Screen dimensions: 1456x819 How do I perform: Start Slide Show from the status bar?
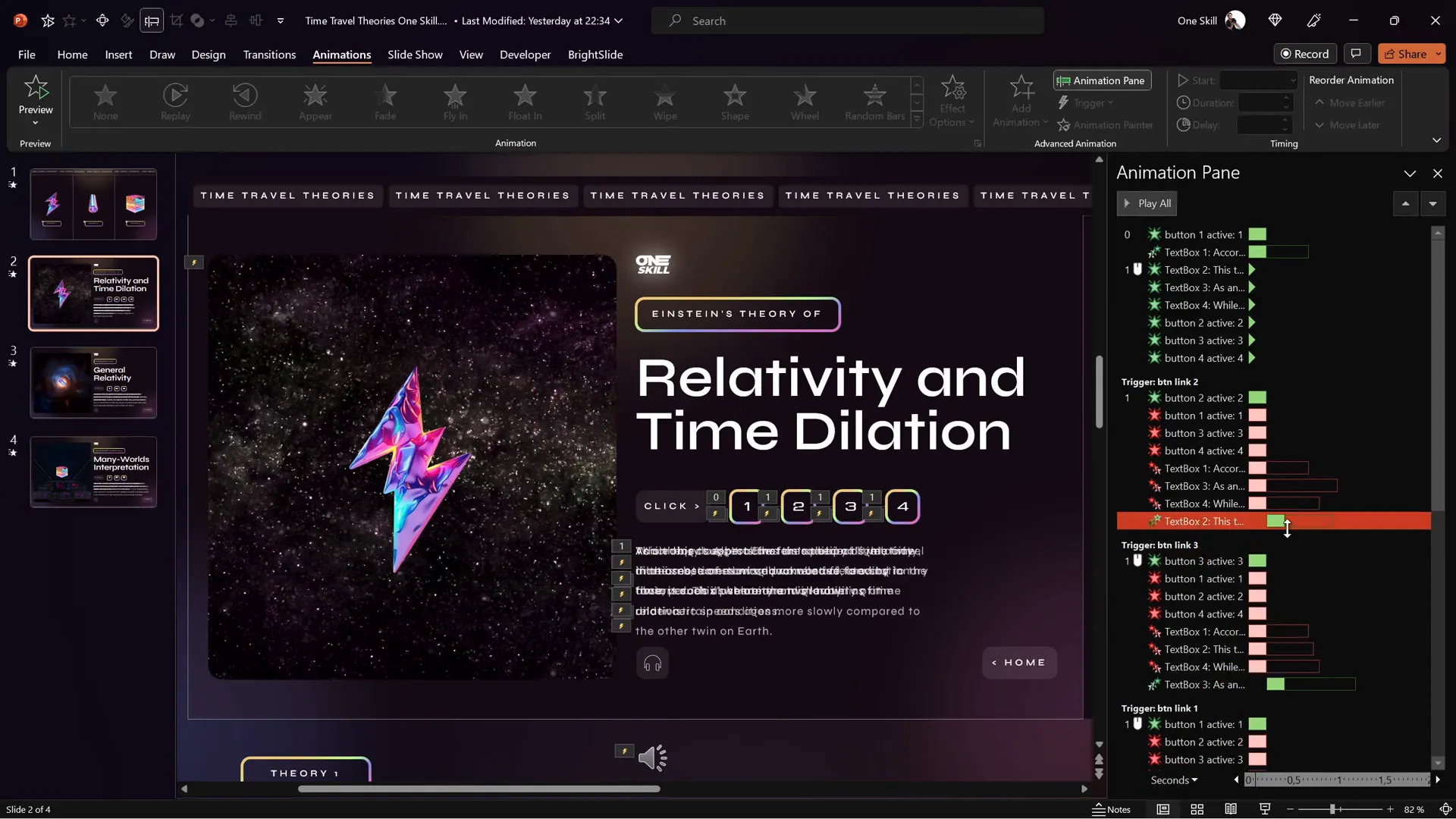click(x=1264, y=809)
